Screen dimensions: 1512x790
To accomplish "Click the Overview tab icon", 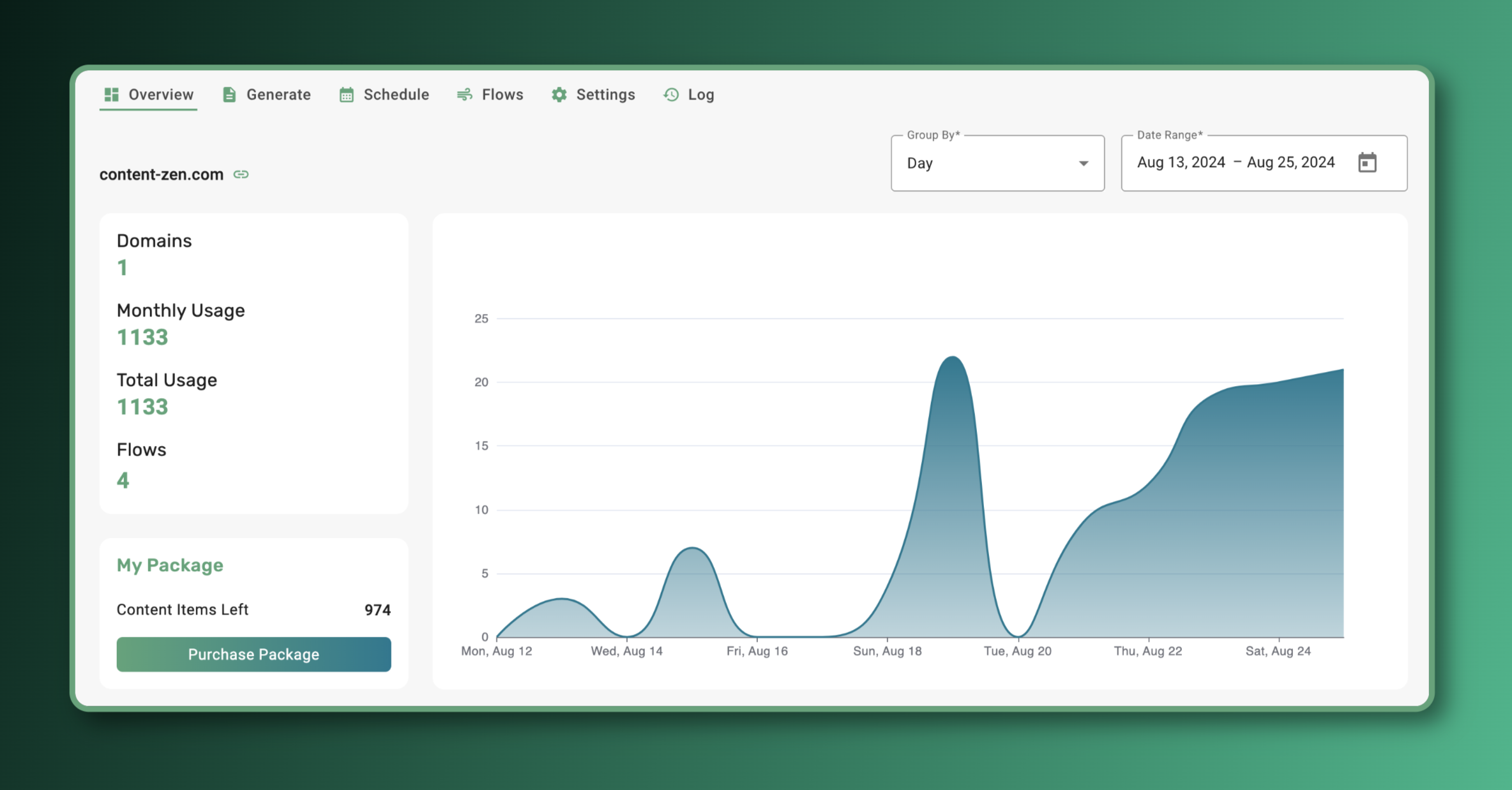I will pos(110,94).
